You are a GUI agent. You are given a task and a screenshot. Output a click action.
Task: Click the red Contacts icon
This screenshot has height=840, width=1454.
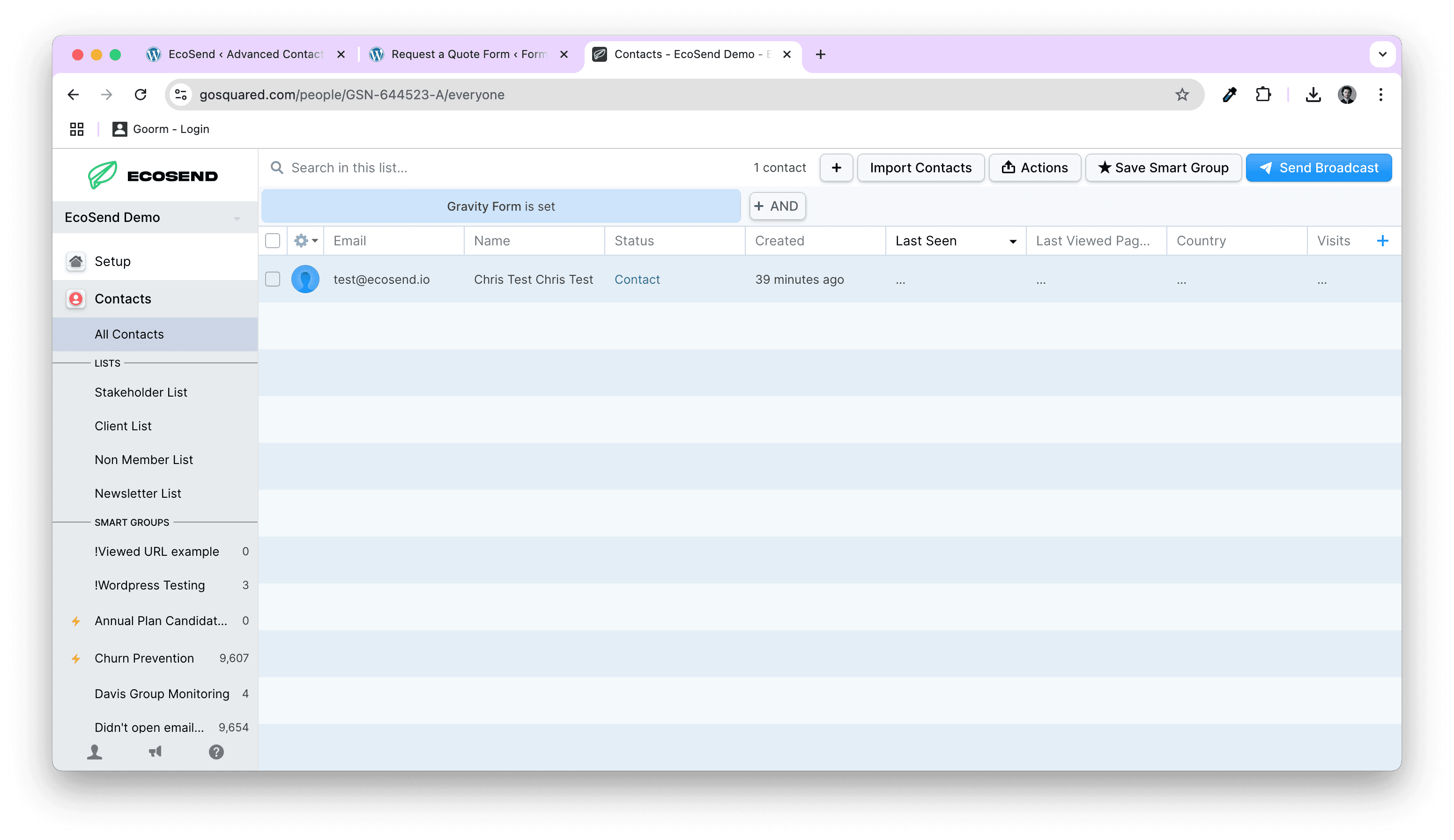pos(75,299)
